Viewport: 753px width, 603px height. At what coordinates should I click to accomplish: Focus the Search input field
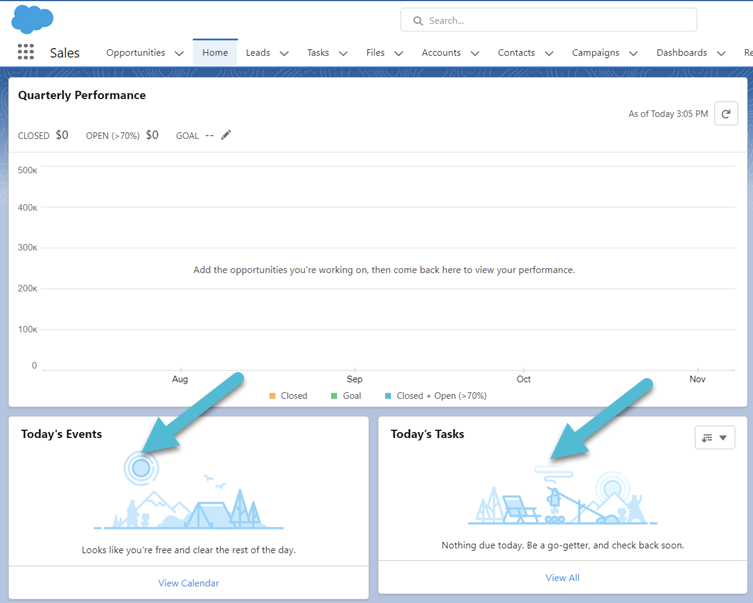pos(555,20)
